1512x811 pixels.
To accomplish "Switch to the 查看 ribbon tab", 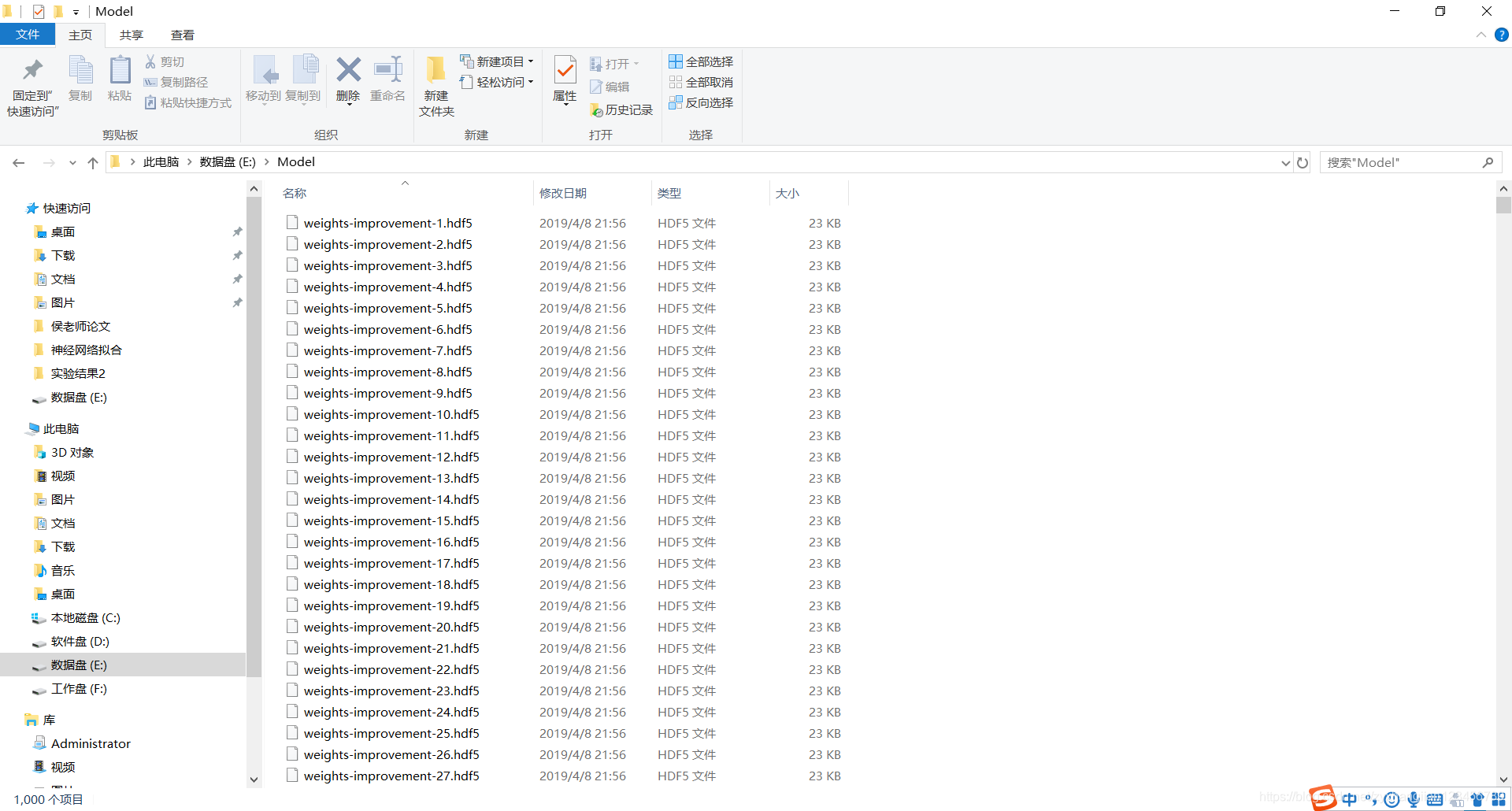I will click(x=182, y=35).
